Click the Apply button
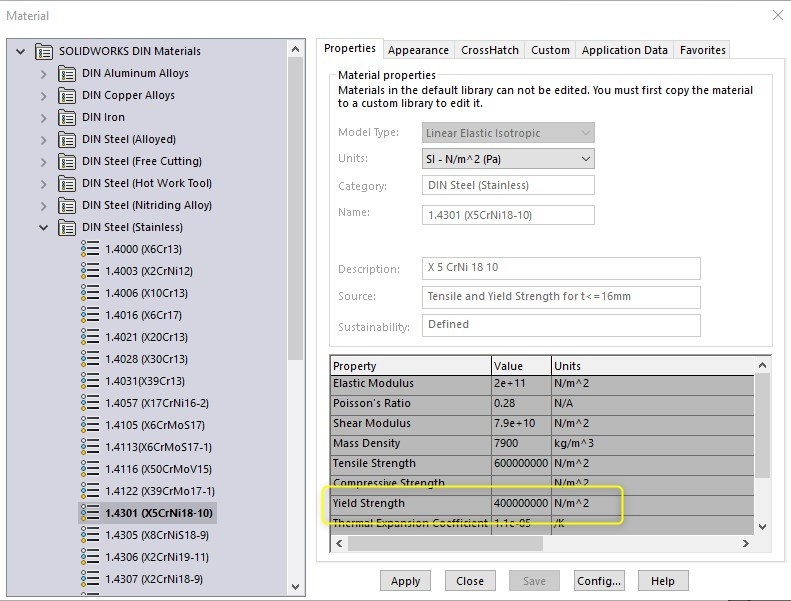The height and width of the screenshot is (601, 791). point(406,581)
